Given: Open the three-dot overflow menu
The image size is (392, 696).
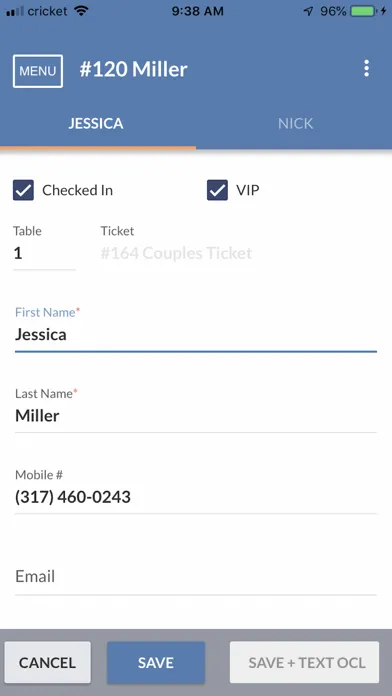Looking at the screenshot, I should click(366, 69).
